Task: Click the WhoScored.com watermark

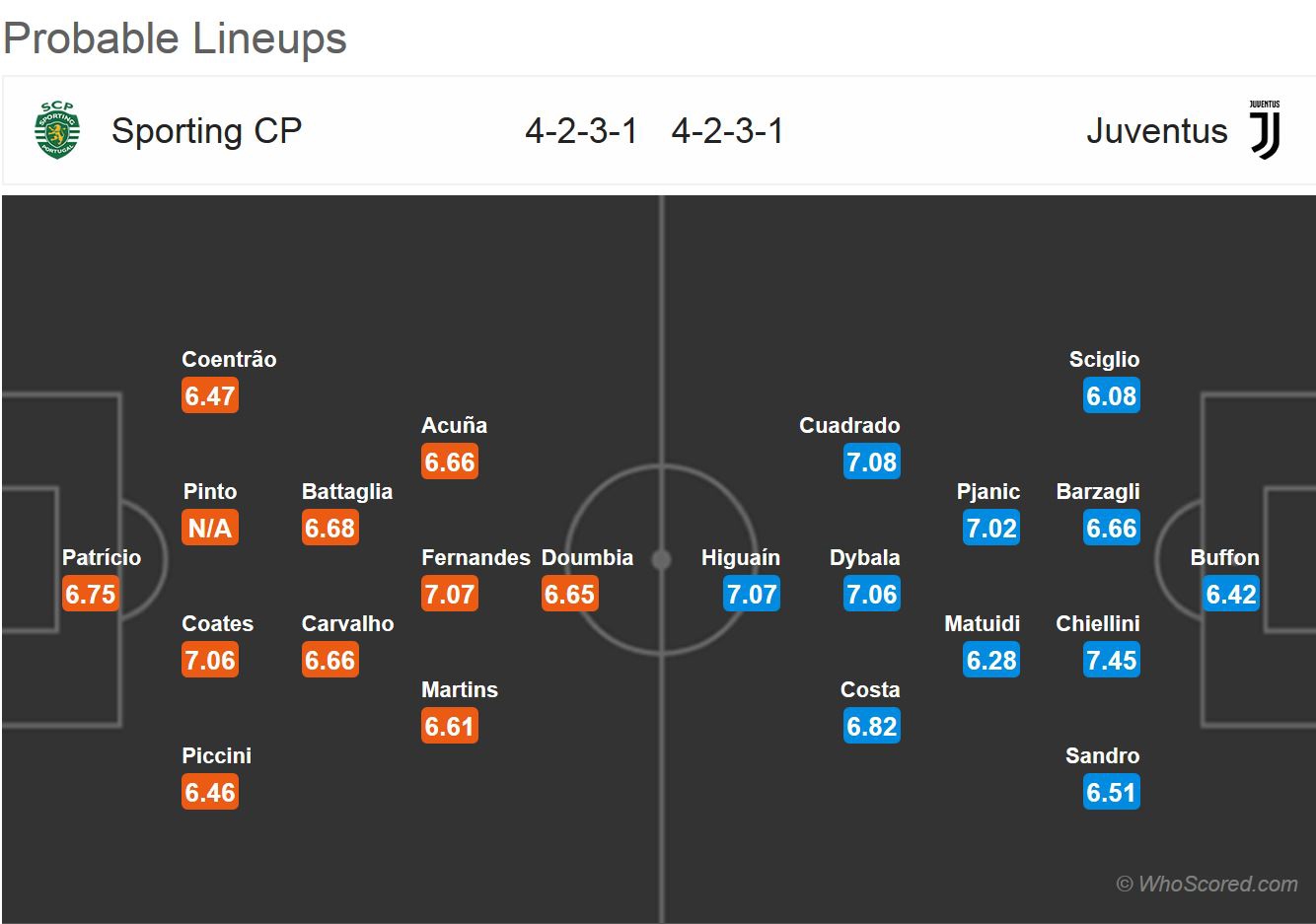Action: (x=1206, y=884)
